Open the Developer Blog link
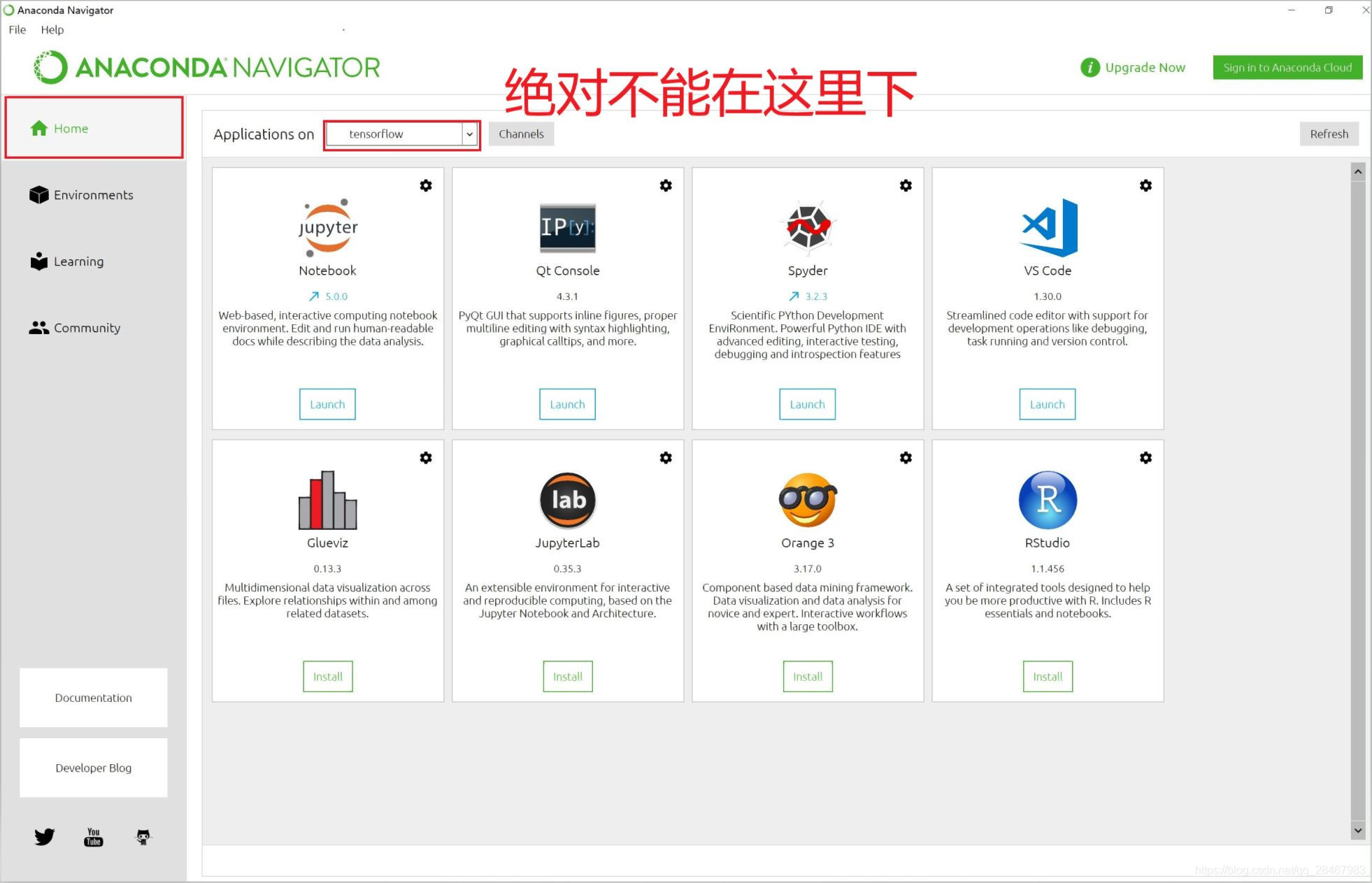Image resolution: width=1372 pixels, height=883 pixels. (x=94, y=768)
